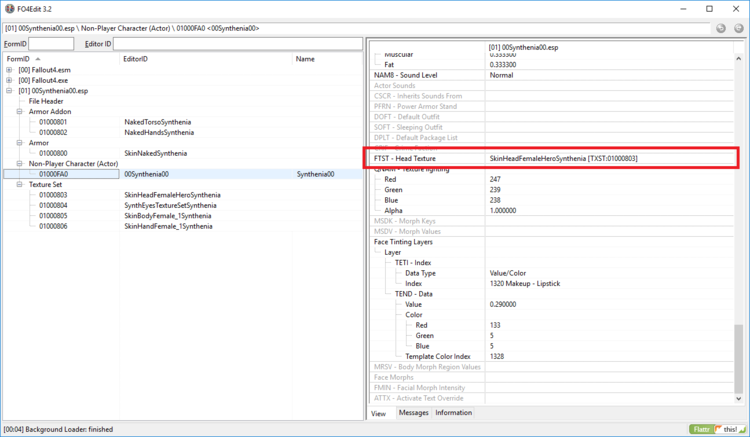Select record 01000805 SkinBodyFemale_1Synthenia
Image resolution: width=750 pixels, height=437 pixels.
pos(183,216)
